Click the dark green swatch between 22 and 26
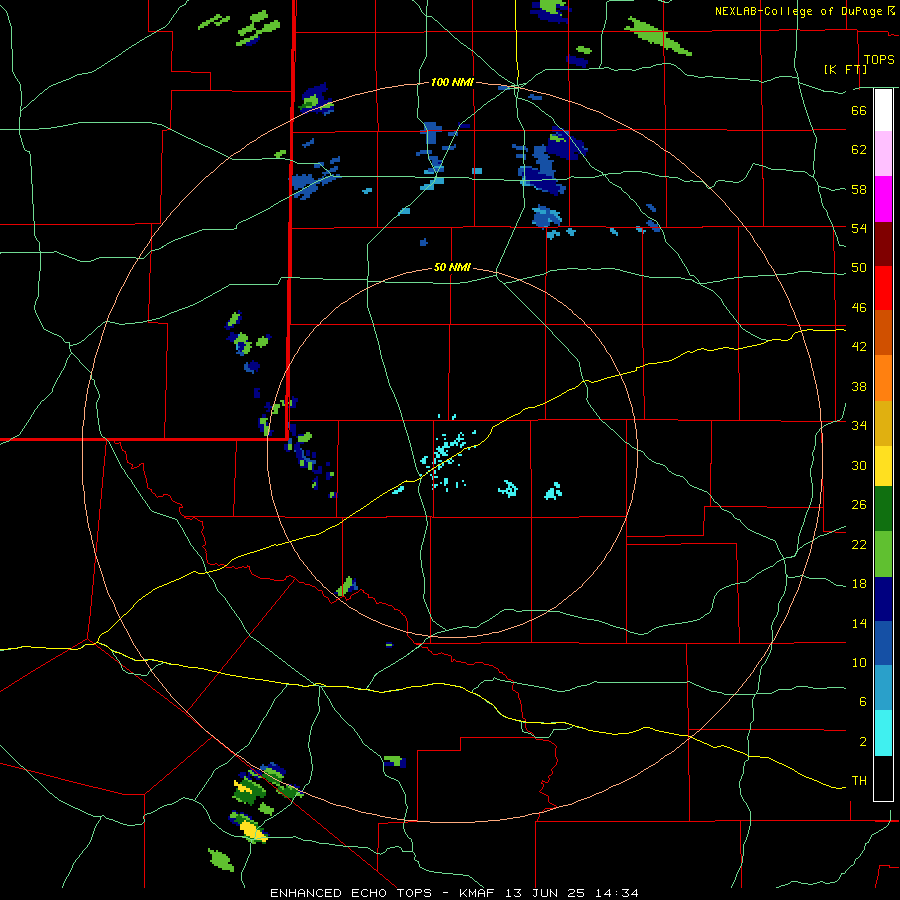Screen dimensions: 900x900 (x=883, y=509)
